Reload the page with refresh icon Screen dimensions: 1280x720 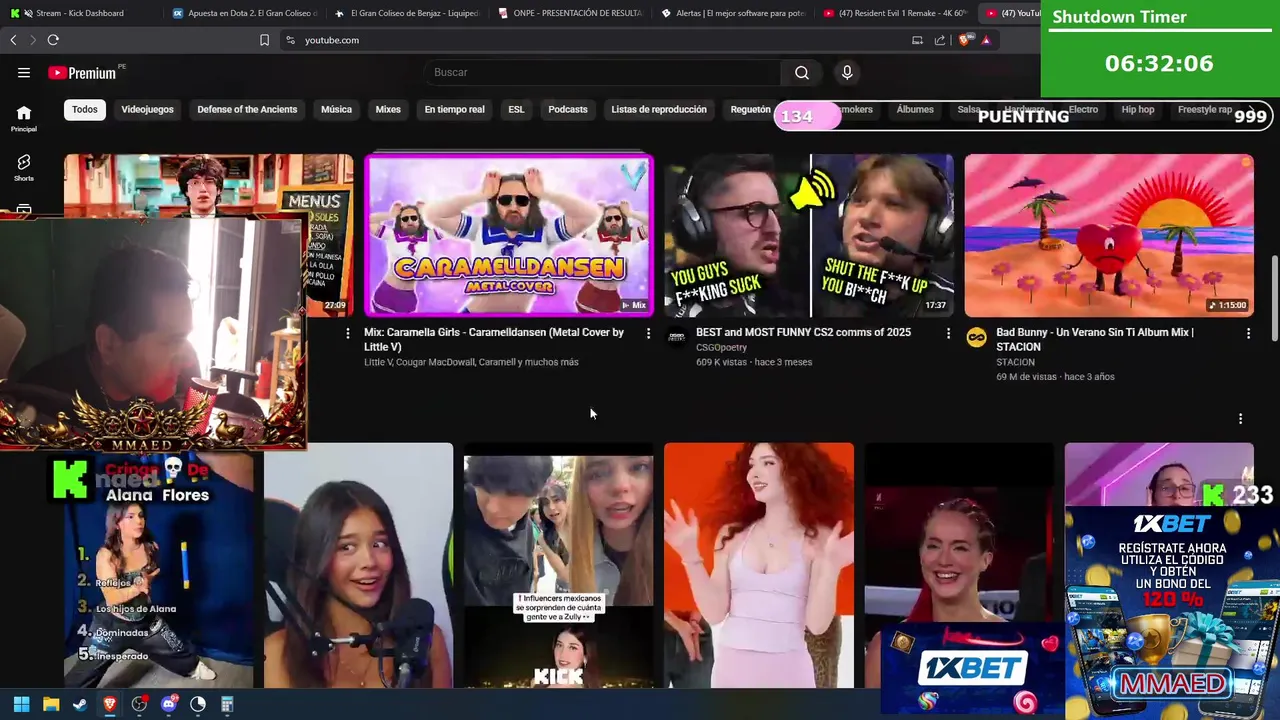(53, 40)
